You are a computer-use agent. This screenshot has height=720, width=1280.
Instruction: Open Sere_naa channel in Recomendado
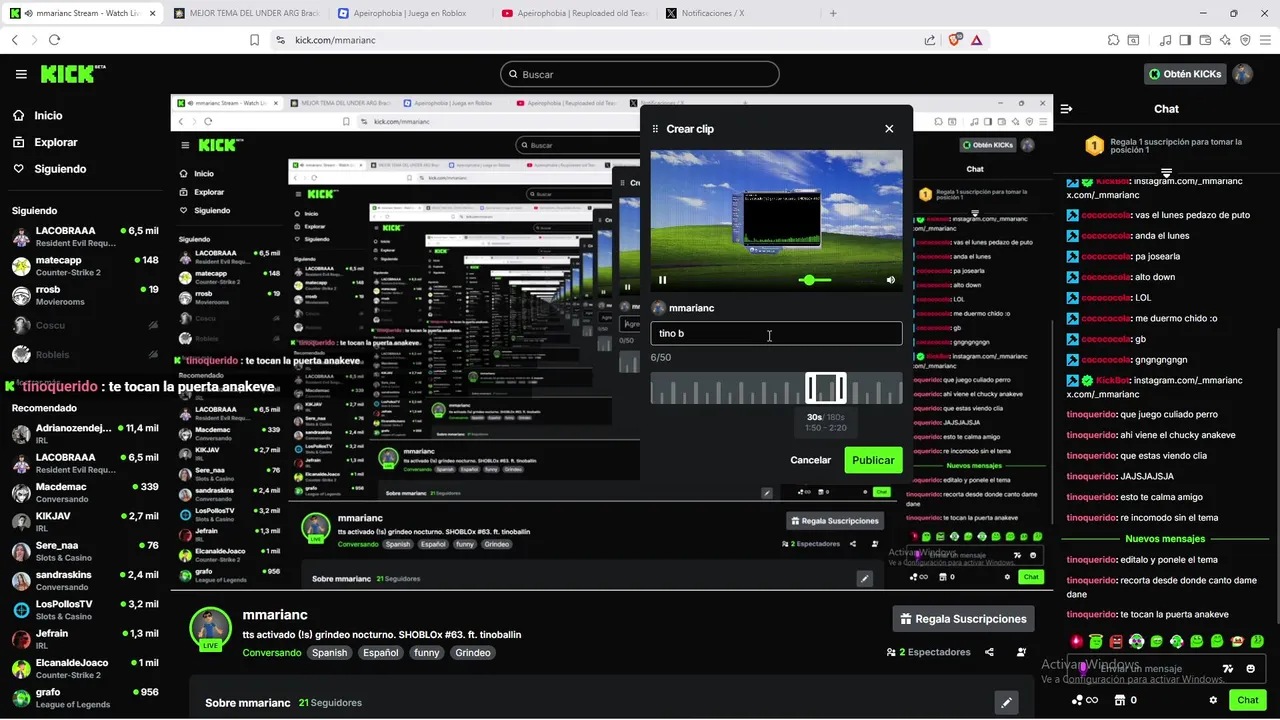[85, 551]
